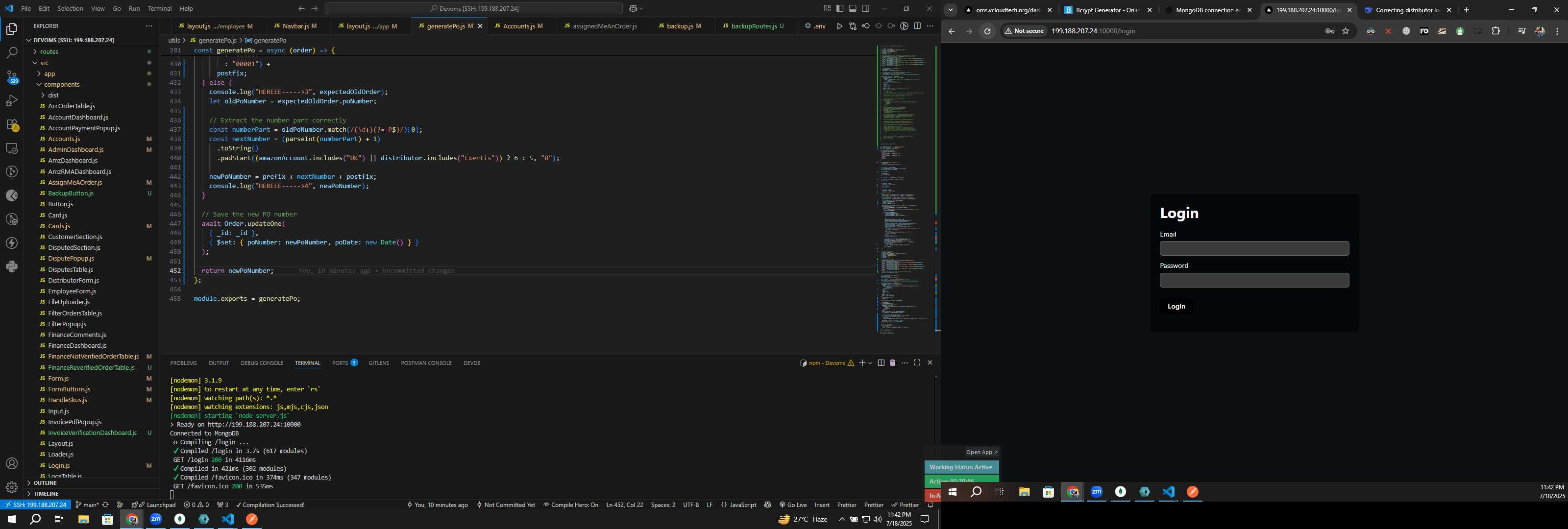This screenshot has width=1568, height=529.
Task: Open the Python extension view in activity bar
Action: pos(12,266)
